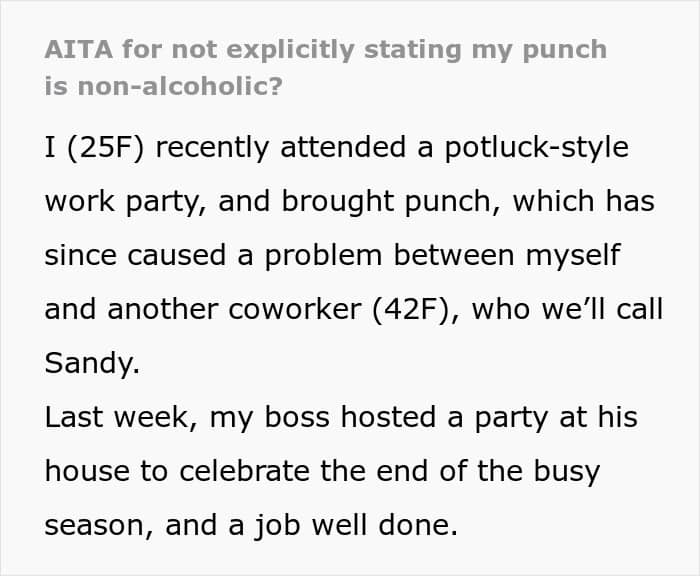
Task: Click 'work party' in the first paragraph
Action: pyautogui.click(x=121, y=202)
